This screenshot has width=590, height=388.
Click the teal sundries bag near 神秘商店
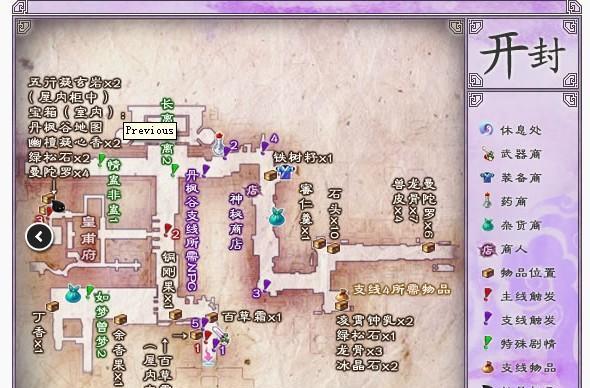click(277, 217)
